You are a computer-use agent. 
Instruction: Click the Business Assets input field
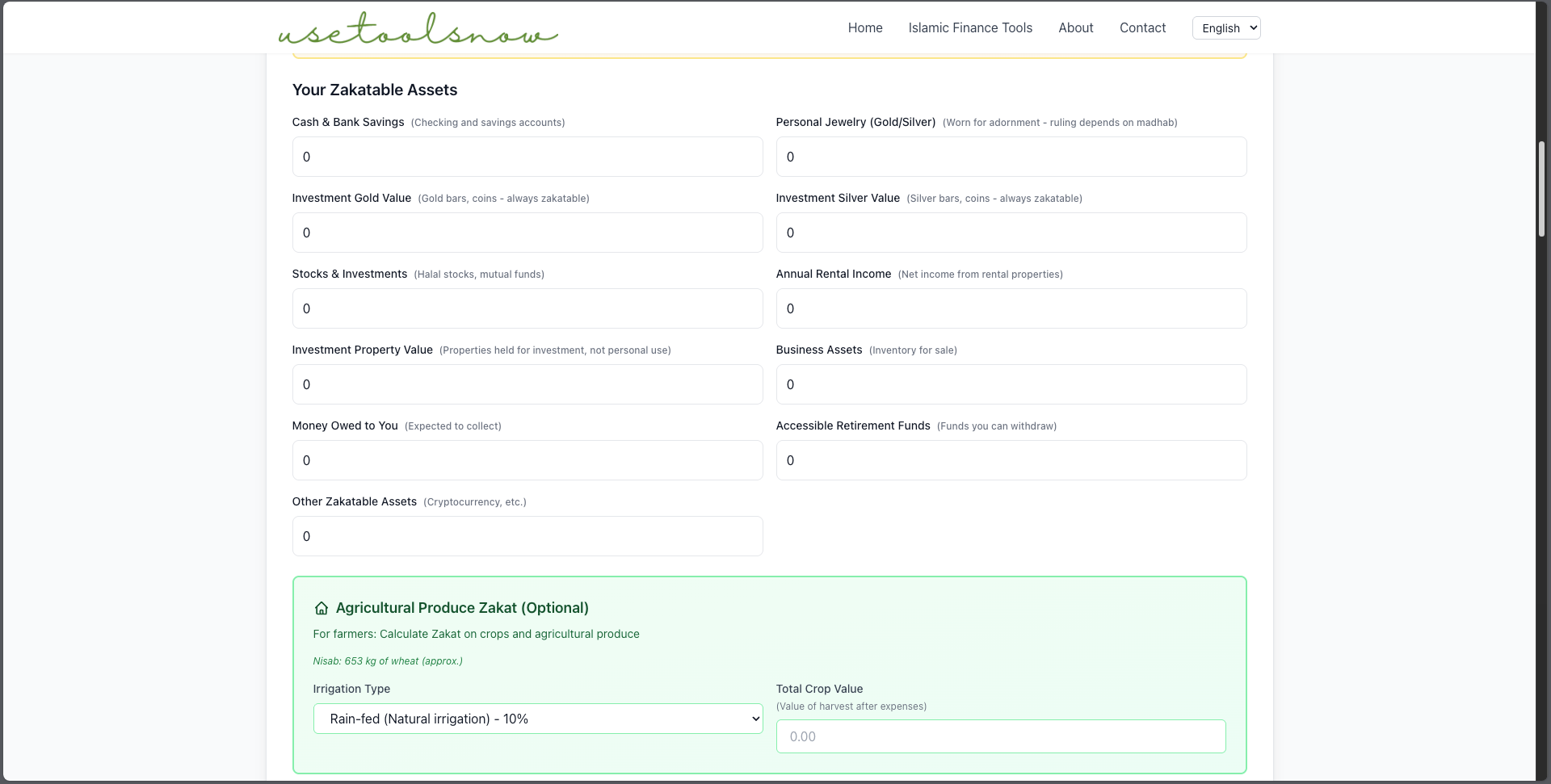1011,384
